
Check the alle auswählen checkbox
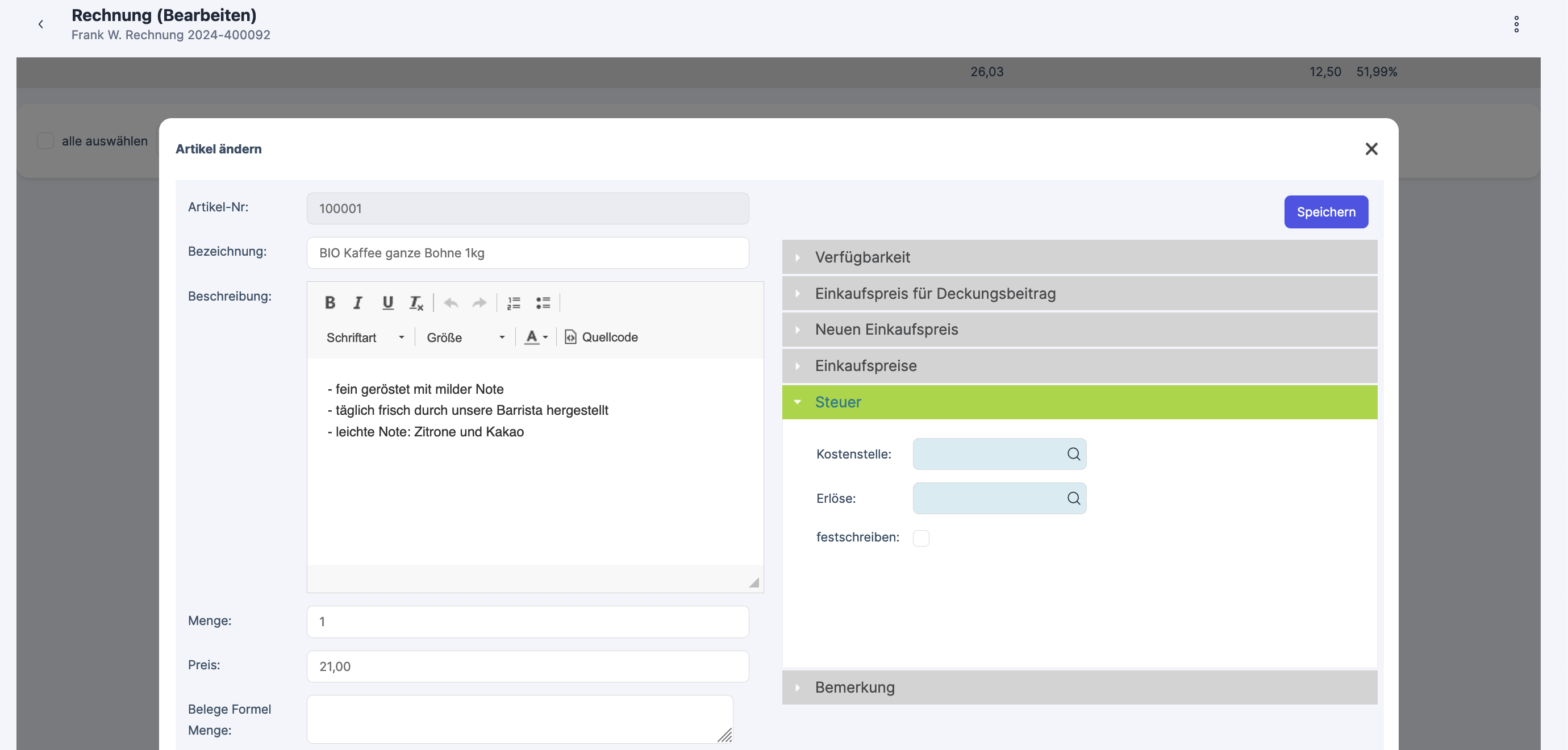point(45,141)
